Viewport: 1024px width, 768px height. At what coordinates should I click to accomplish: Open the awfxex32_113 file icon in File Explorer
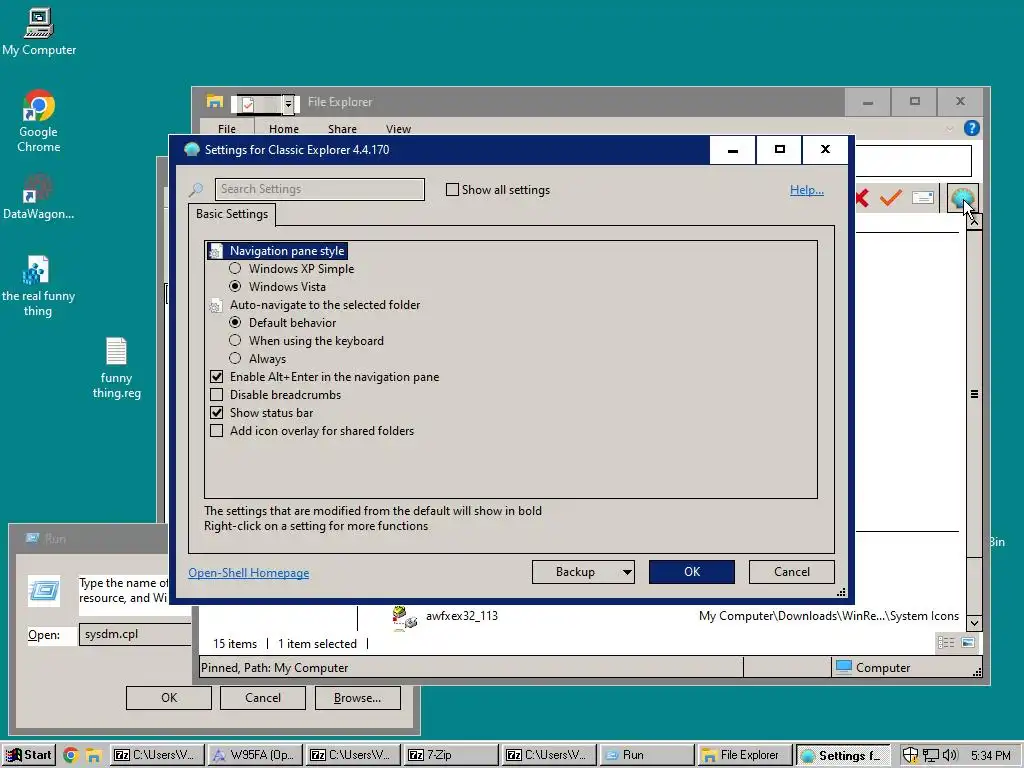pyautogui.click(x=404, y=617)
